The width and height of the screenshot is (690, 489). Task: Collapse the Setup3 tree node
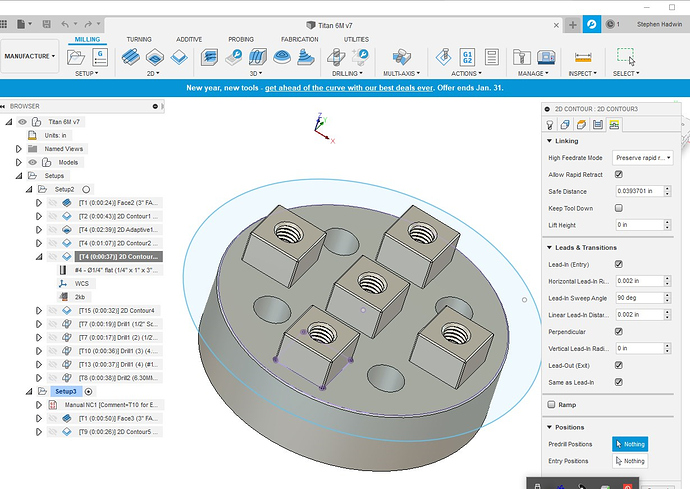pyautogui.click(x=29, y=391)
